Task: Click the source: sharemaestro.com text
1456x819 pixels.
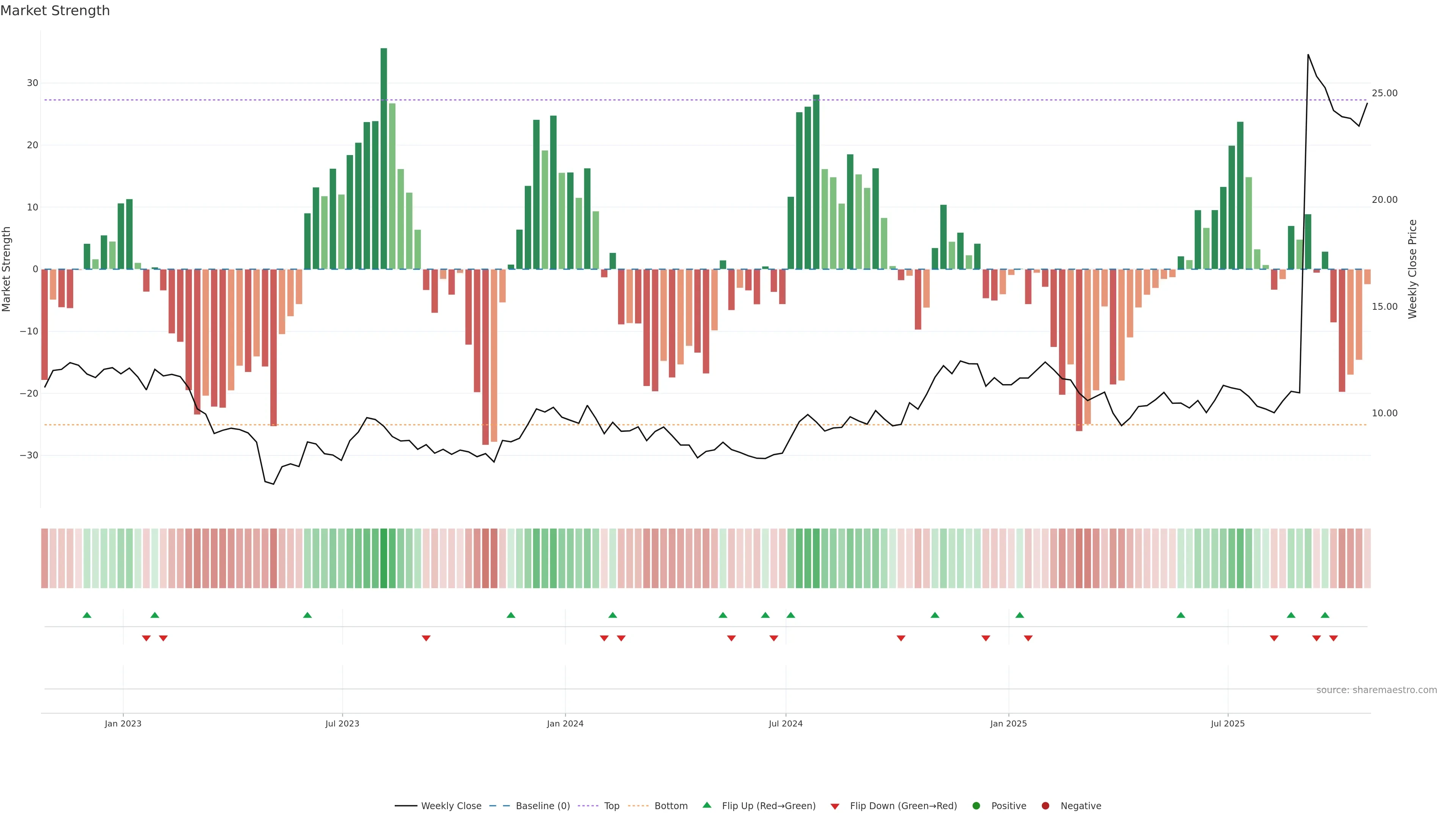Action: click(1376, 690)
